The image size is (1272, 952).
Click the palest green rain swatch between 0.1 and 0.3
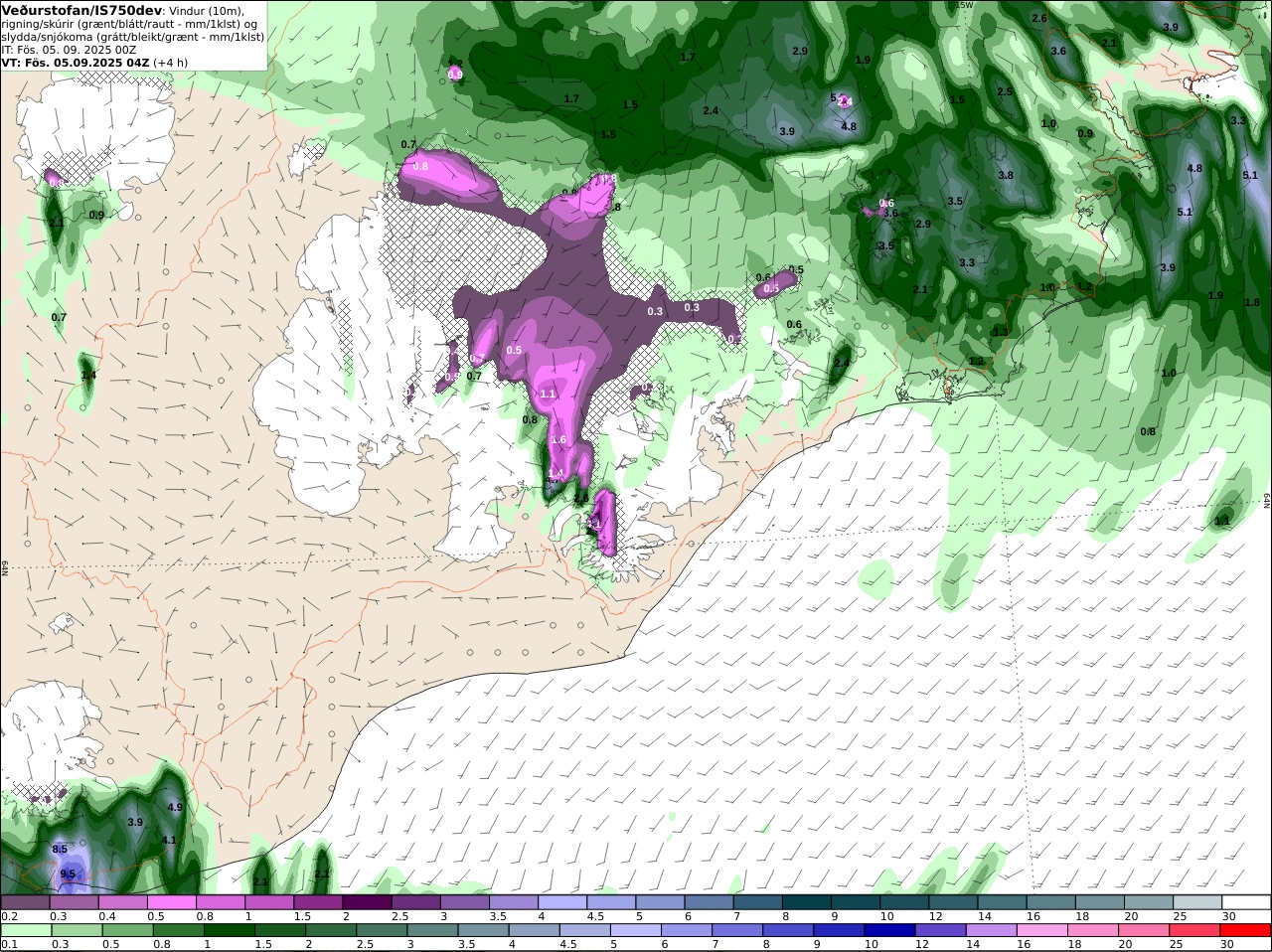click(26, 930)
